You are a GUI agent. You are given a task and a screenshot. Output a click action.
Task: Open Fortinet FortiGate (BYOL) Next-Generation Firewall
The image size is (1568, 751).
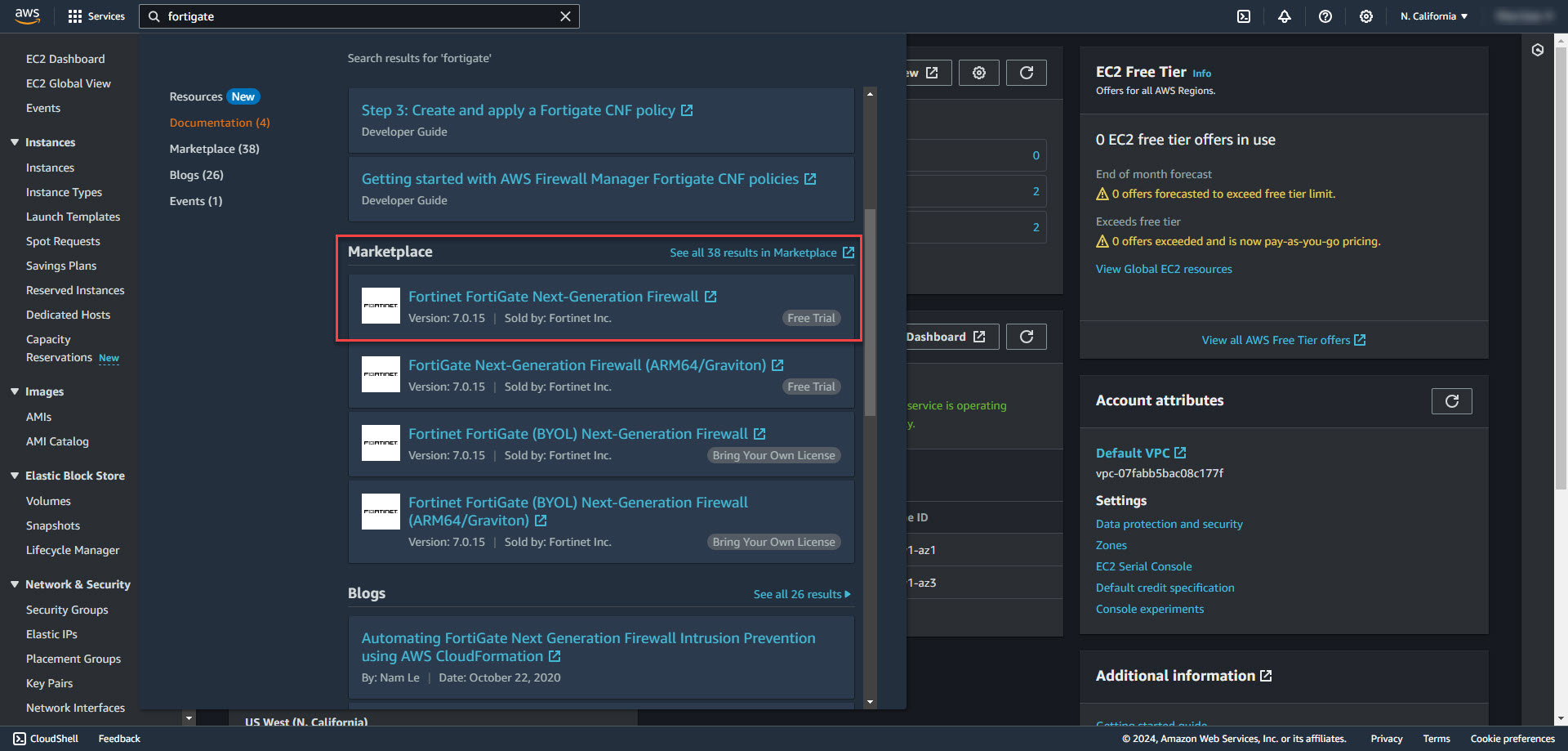[586, 434]
